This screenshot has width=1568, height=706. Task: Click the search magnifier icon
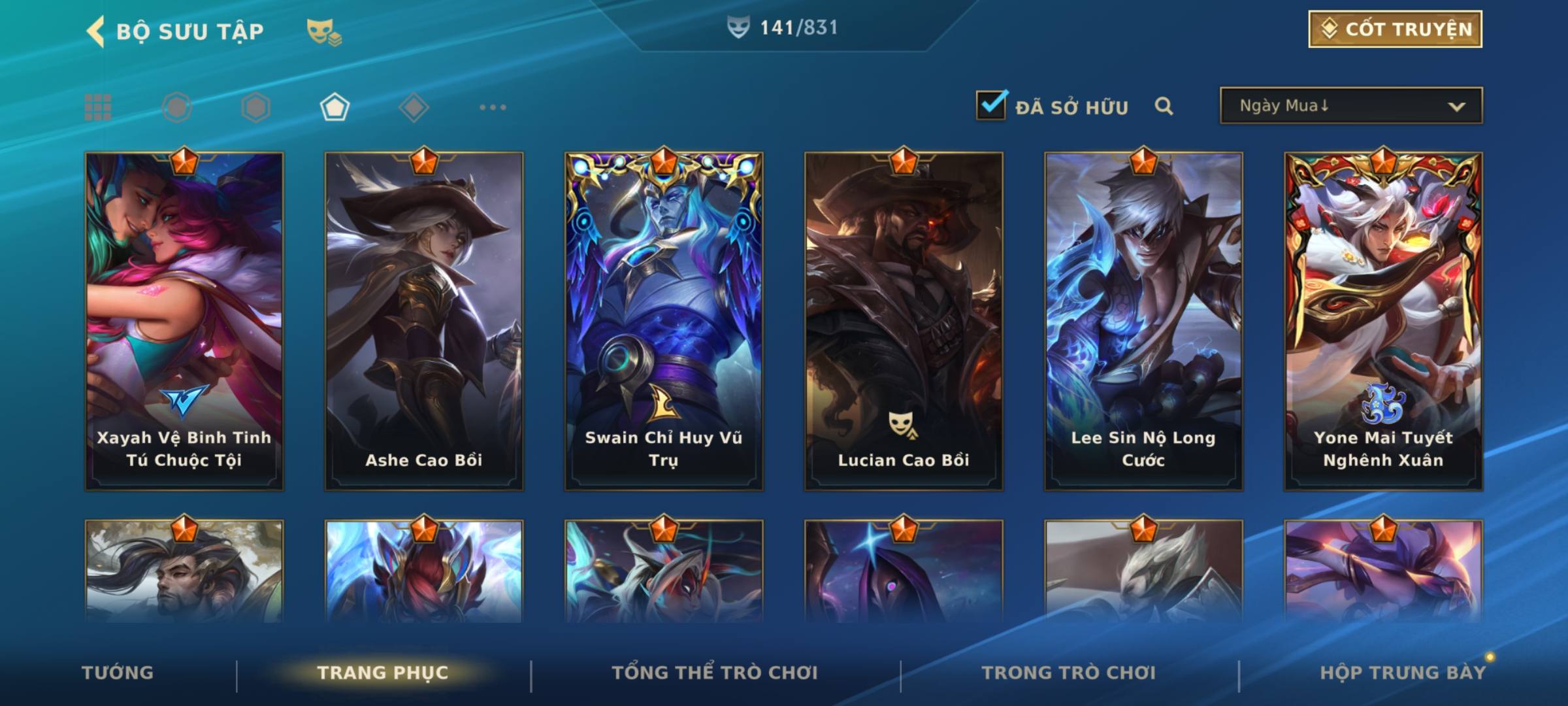pyautogui.click(x=1164, y=106)
